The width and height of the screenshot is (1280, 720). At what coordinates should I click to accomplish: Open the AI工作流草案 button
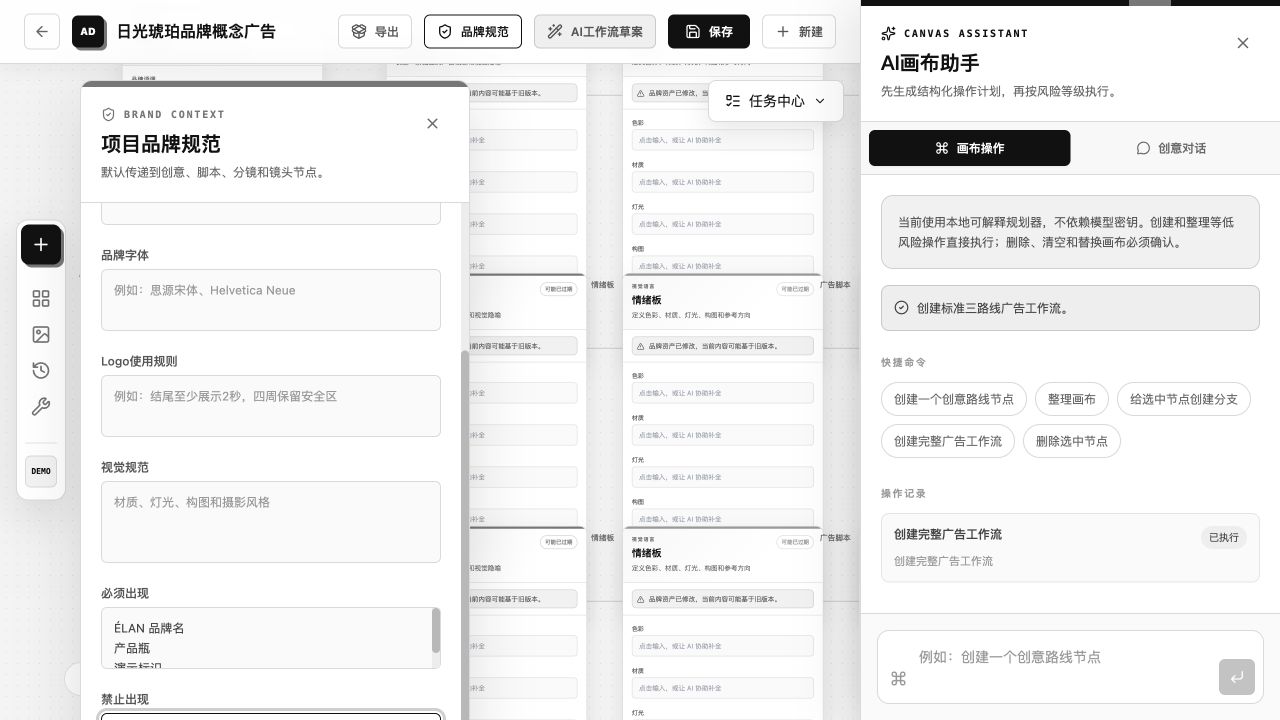tap(595, 32)
